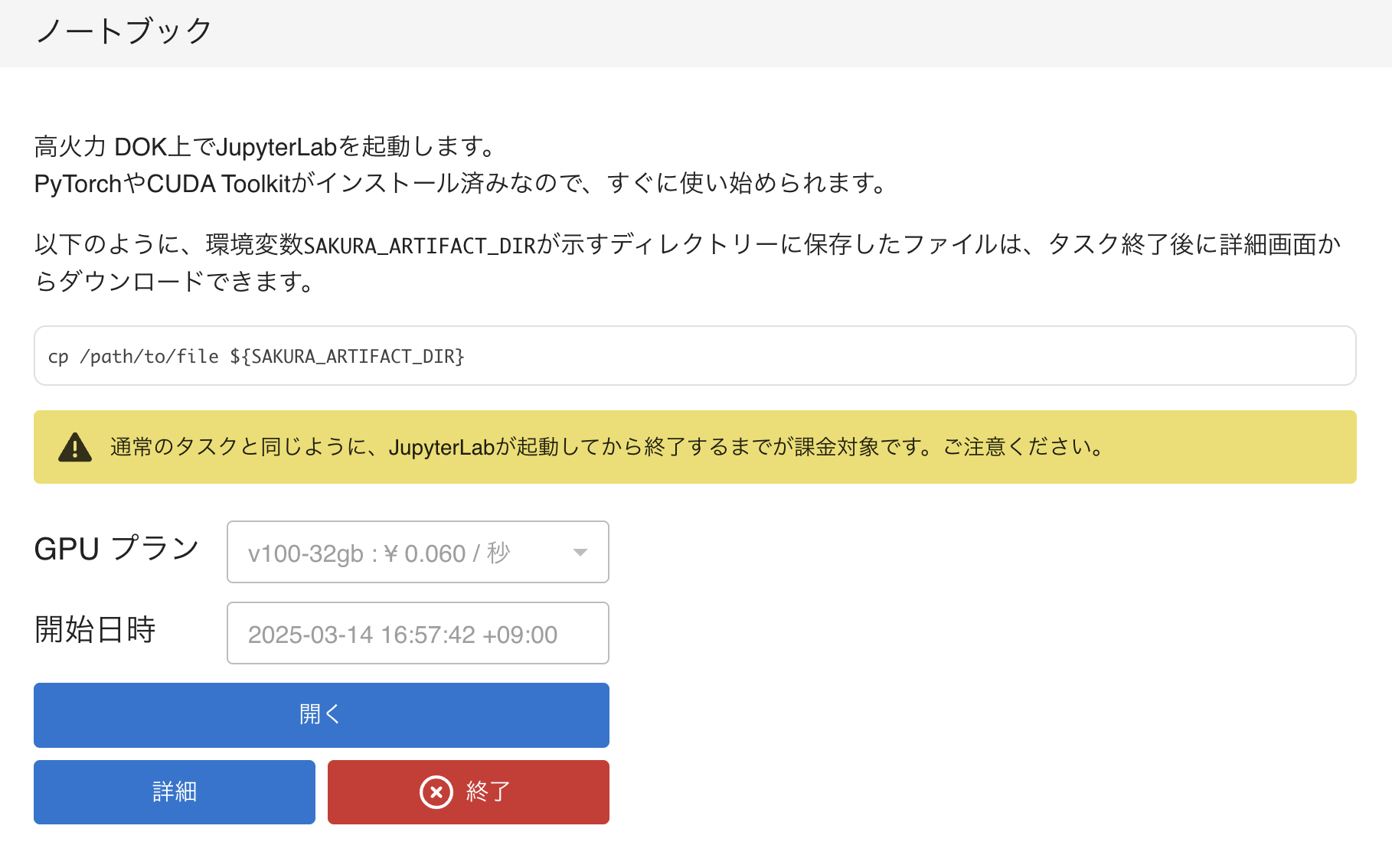Image resolution: width=1392 pixels, height=868 pixels.
Task: Click the SAKURA_ARTIFACT_DIR explanation paragraph
Action: pyautogui.click(x=688, y=263)
